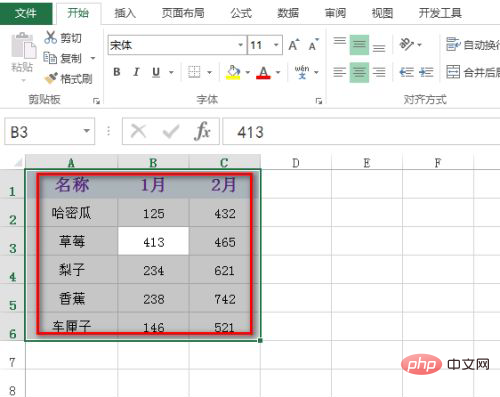Screen dimensions: 500x397
Task: Click the phonetic guide wén icon
Action: [302, 72]
